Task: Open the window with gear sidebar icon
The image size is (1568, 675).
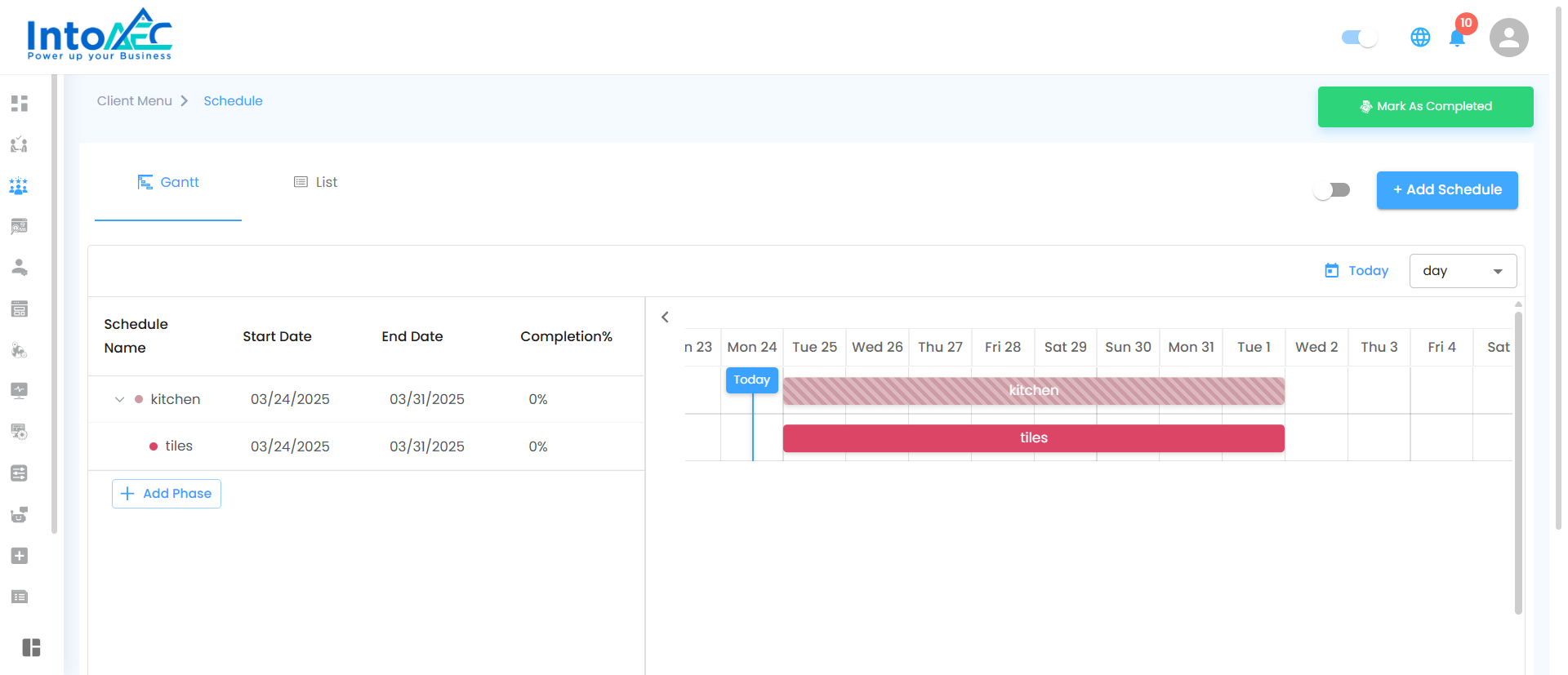Action: [20, 432]
